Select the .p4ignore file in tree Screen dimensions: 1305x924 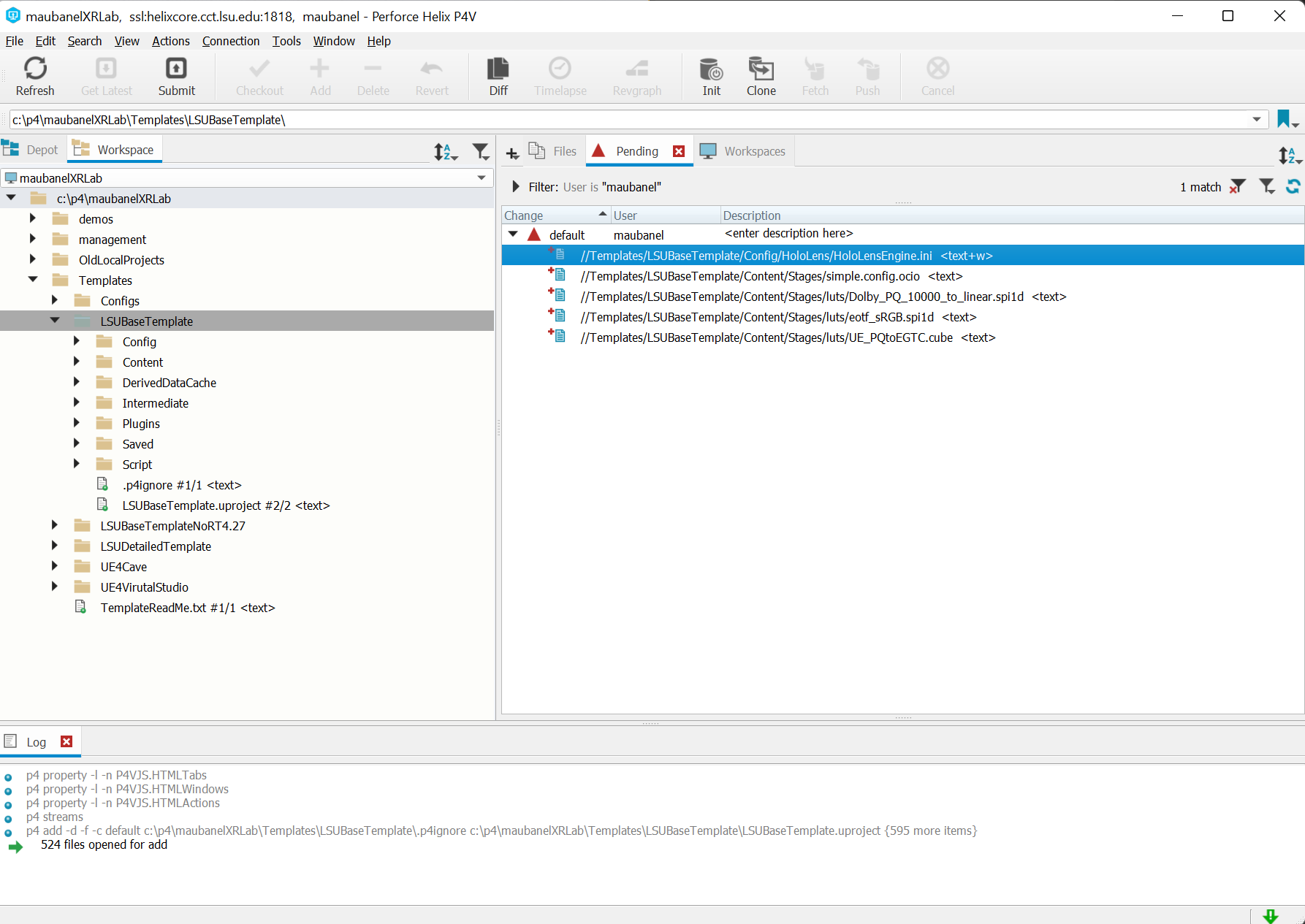181,485
